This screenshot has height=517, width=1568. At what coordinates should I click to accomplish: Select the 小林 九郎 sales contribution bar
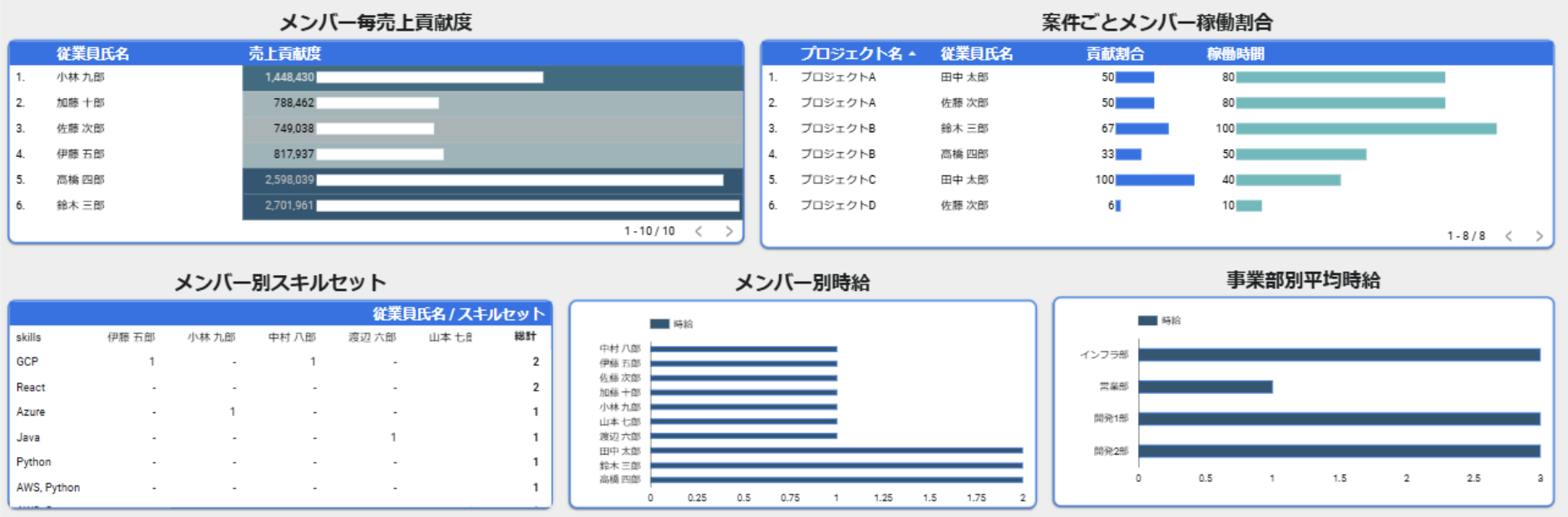pos(429,77)
